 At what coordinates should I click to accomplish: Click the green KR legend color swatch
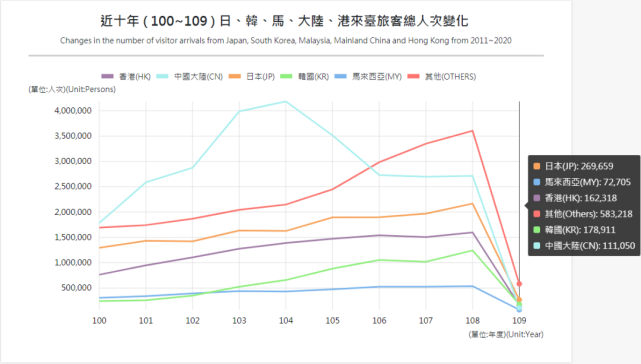[x=286, y=76]
